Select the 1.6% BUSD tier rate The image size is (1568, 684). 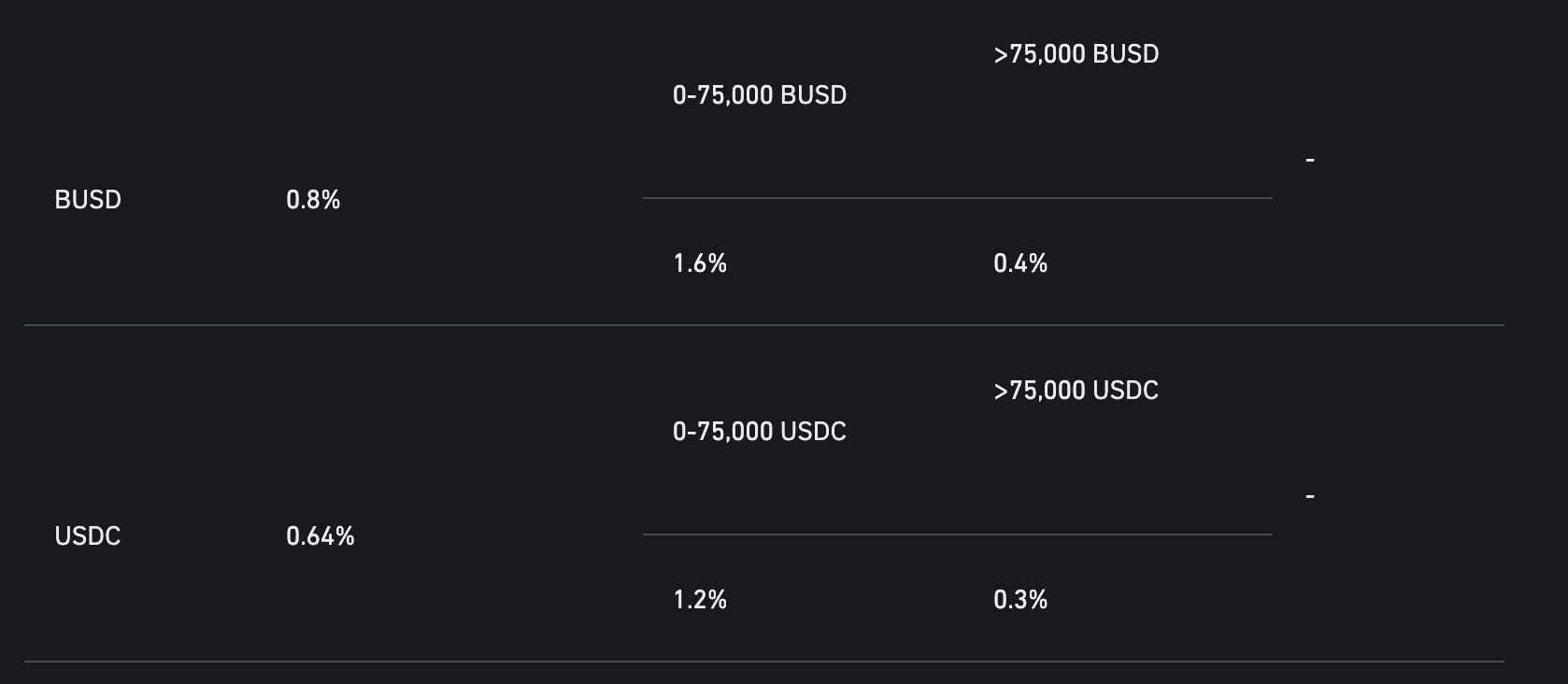click(700, 264)
